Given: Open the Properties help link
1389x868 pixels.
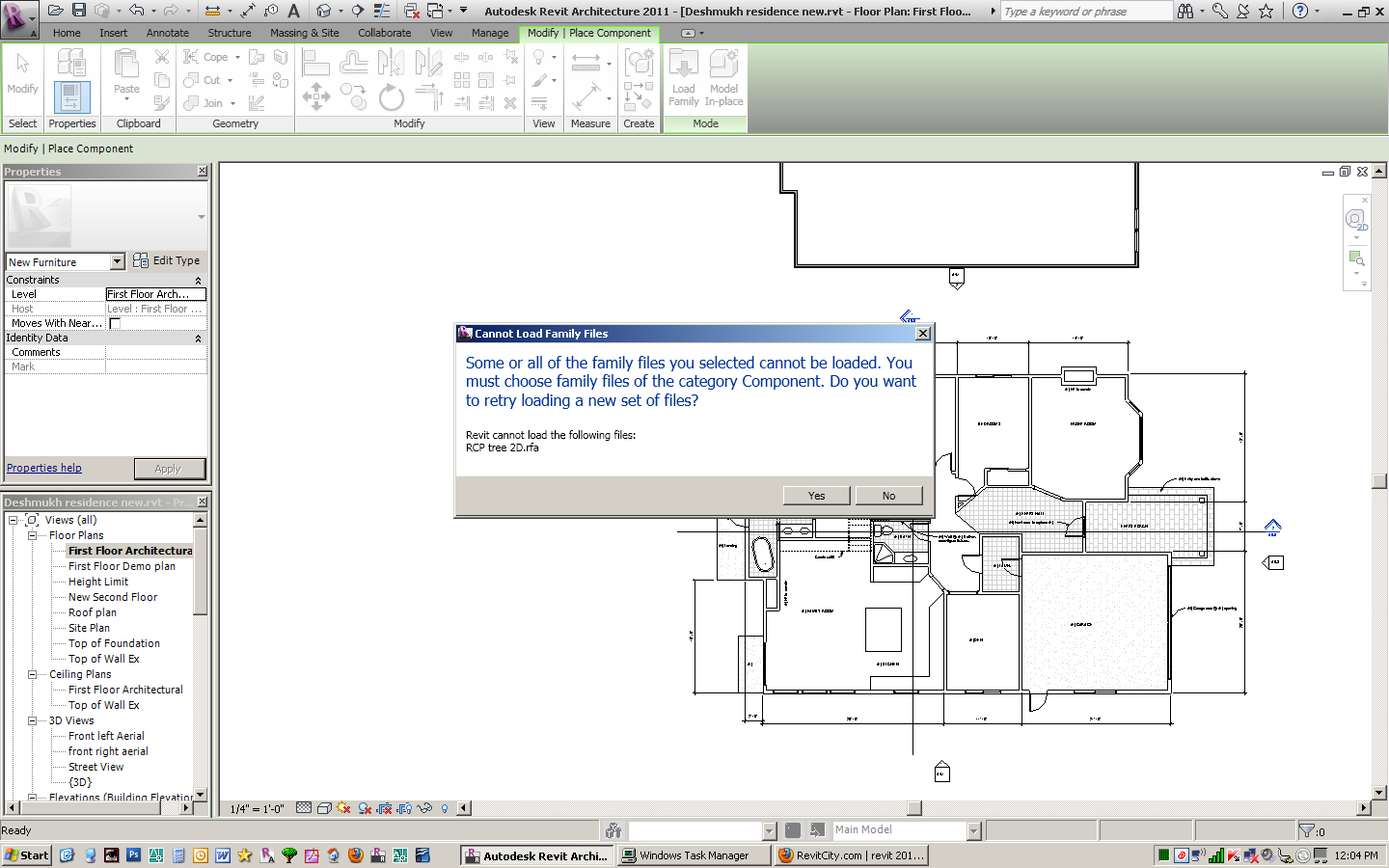Looking at the screenshot, I should click(x=43, y=468).
